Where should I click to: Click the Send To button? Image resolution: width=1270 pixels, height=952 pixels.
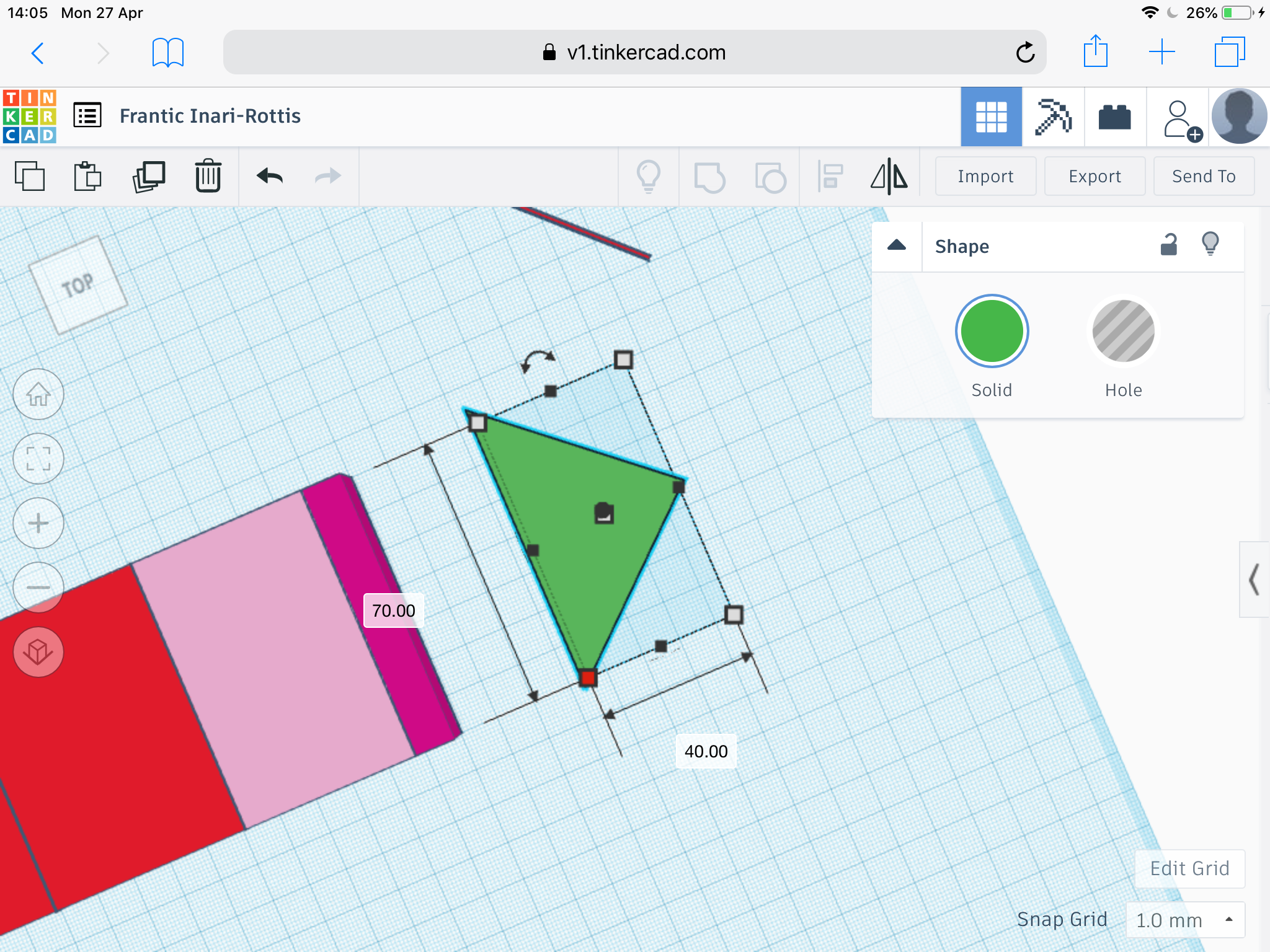[1204, 177]
